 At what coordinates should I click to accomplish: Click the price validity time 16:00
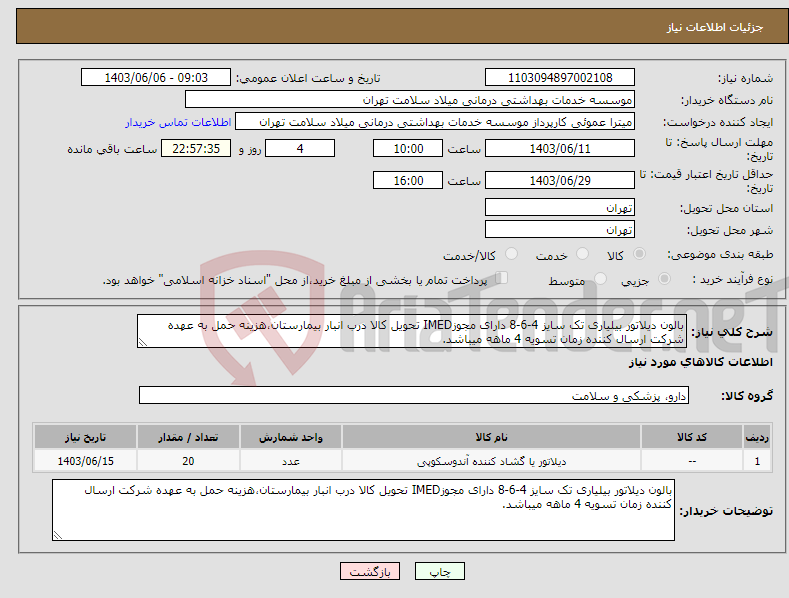[408, 180]
